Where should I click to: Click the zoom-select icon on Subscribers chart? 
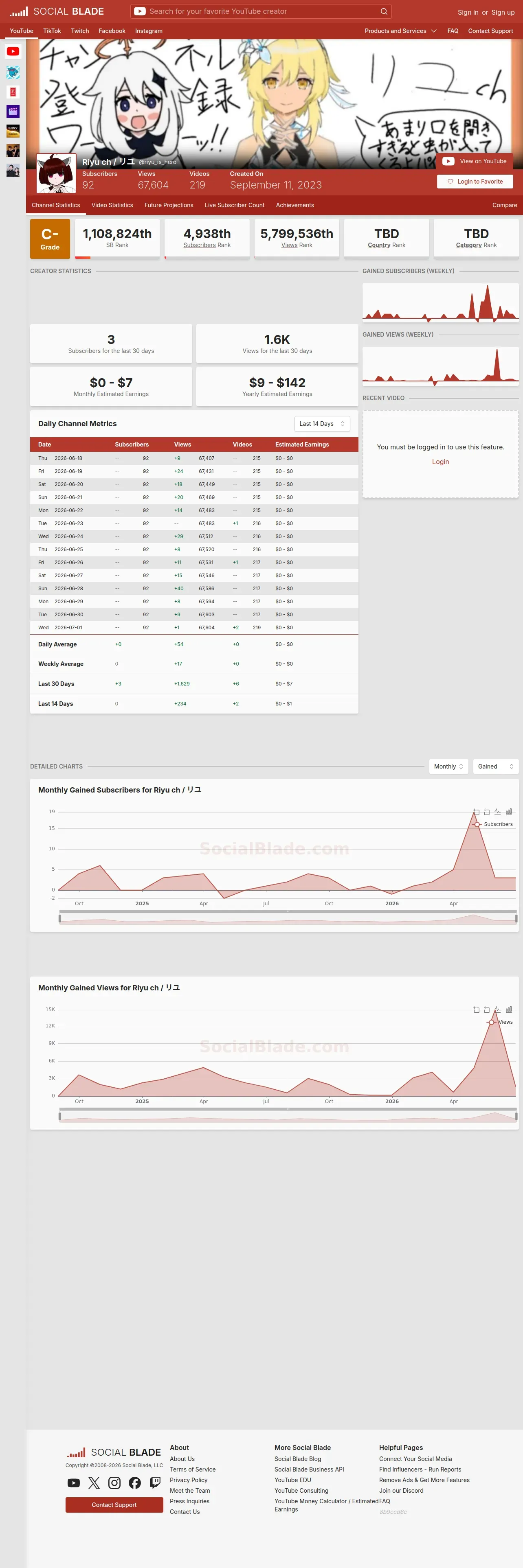[476, 812]
